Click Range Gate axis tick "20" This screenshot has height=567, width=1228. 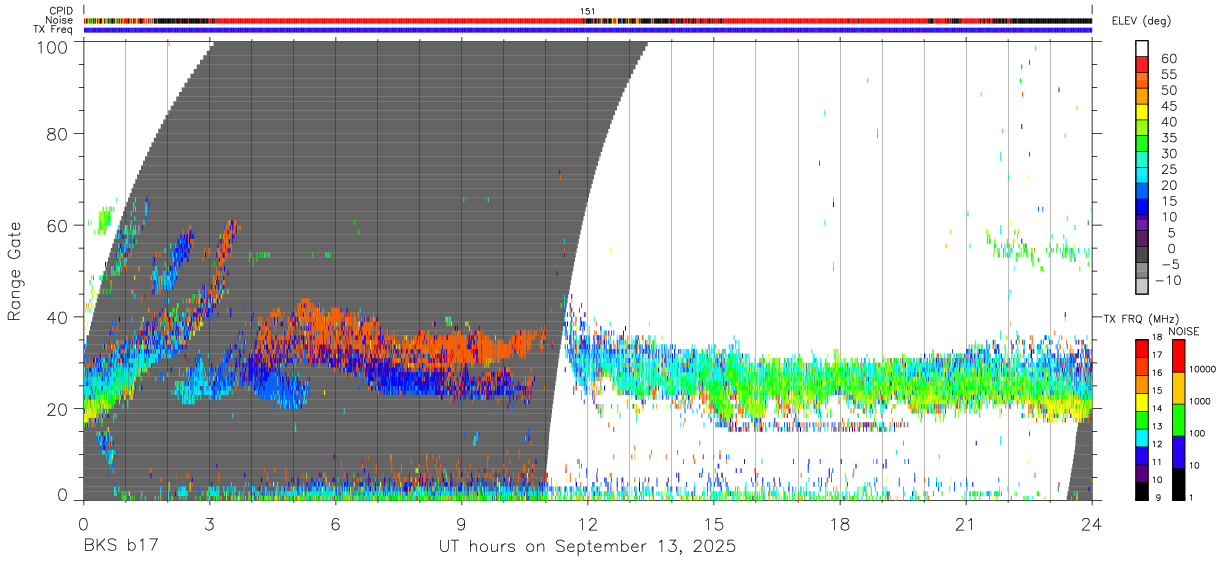[x=58, y=409]
